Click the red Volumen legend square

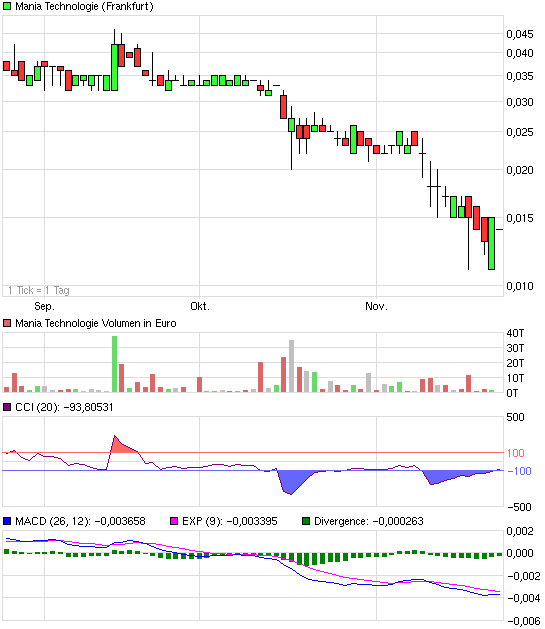pos(7,323)
